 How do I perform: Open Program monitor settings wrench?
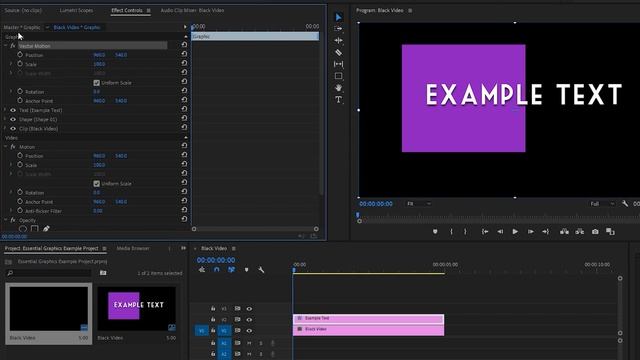click(625, 203)
